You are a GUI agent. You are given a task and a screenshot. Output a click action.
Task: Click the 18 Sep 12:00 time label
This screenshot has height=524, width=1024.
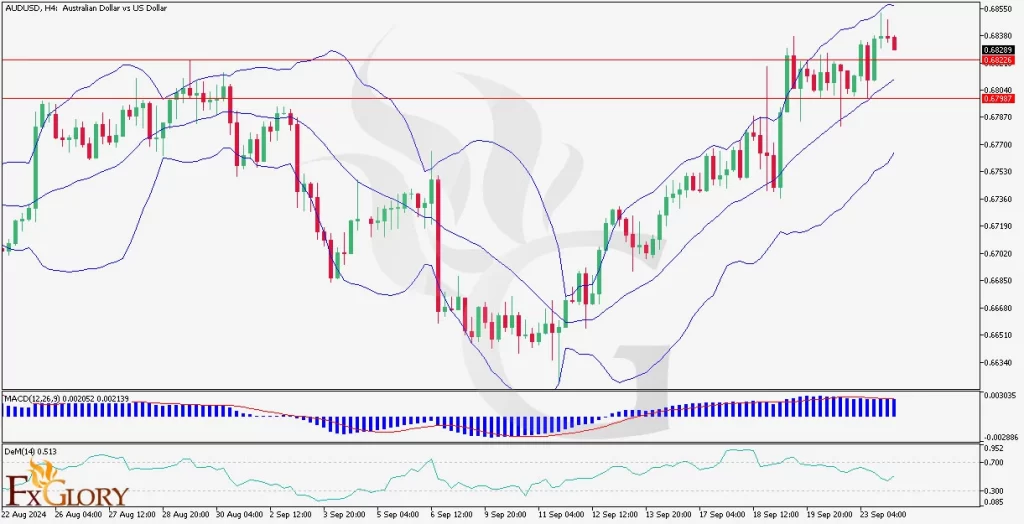[x=774, y=514]
